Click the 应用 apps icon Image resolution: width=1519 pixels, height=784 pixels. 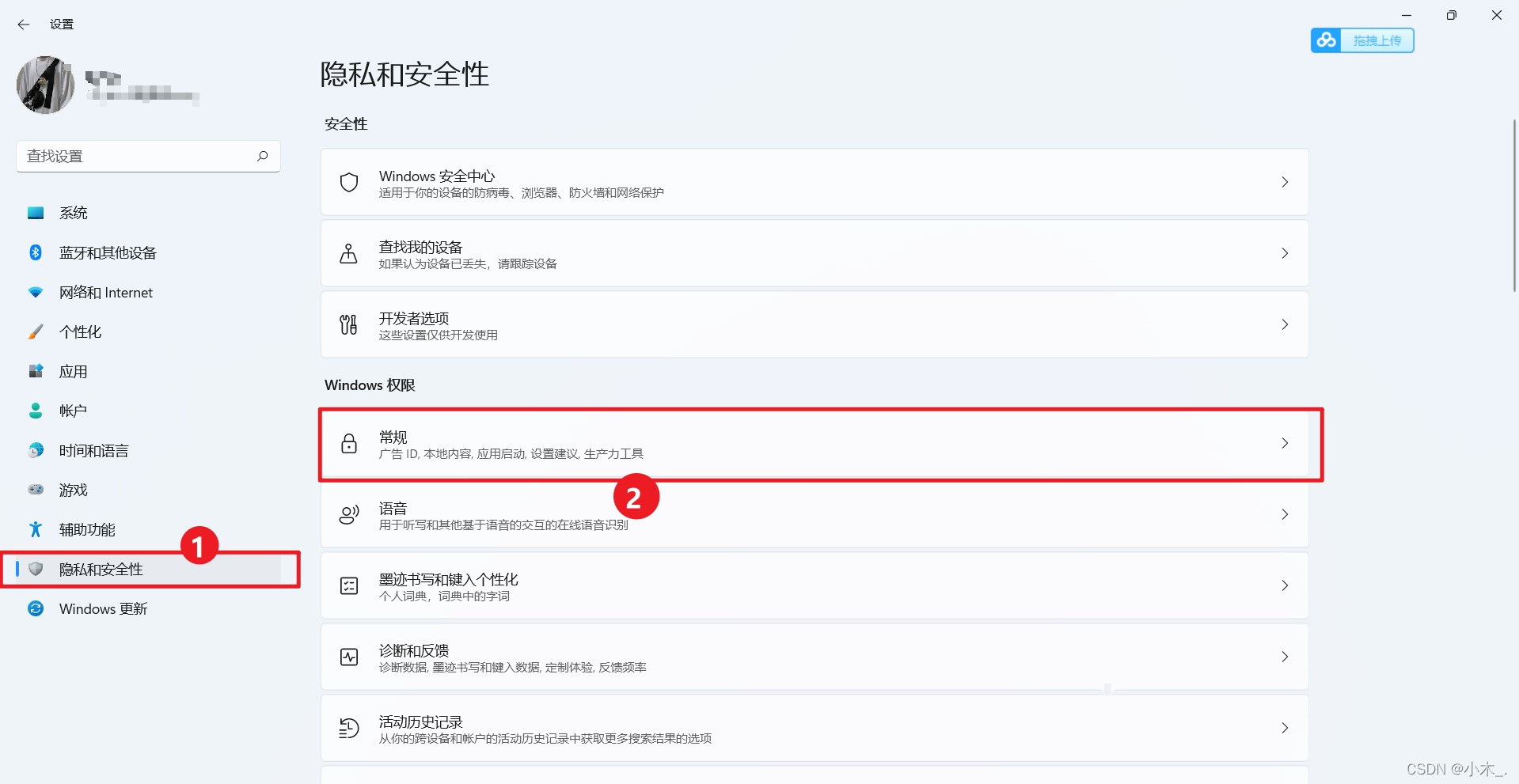(36, 371)
